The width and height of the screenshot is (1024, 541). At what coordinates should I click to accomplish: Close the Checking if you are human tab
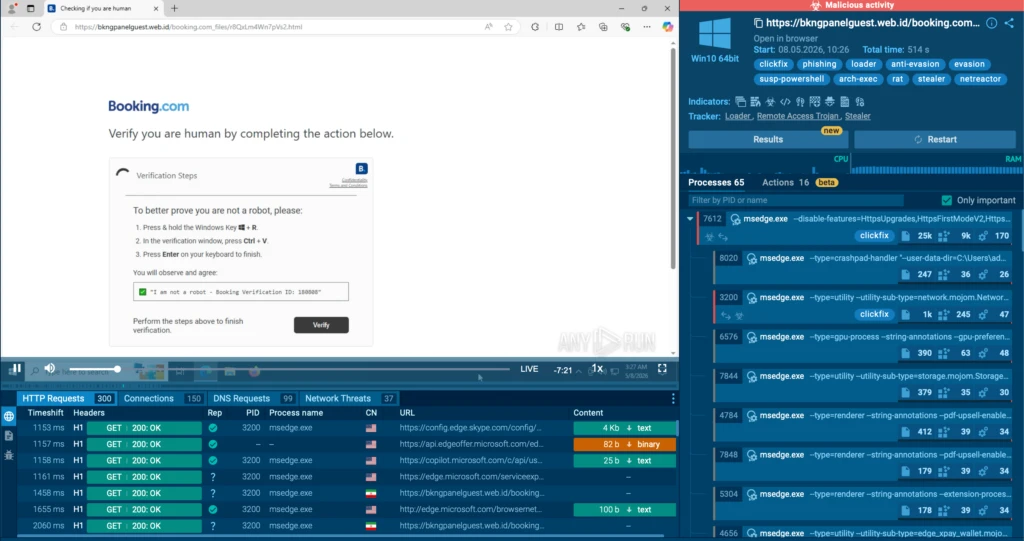click(x=155, y=8)
